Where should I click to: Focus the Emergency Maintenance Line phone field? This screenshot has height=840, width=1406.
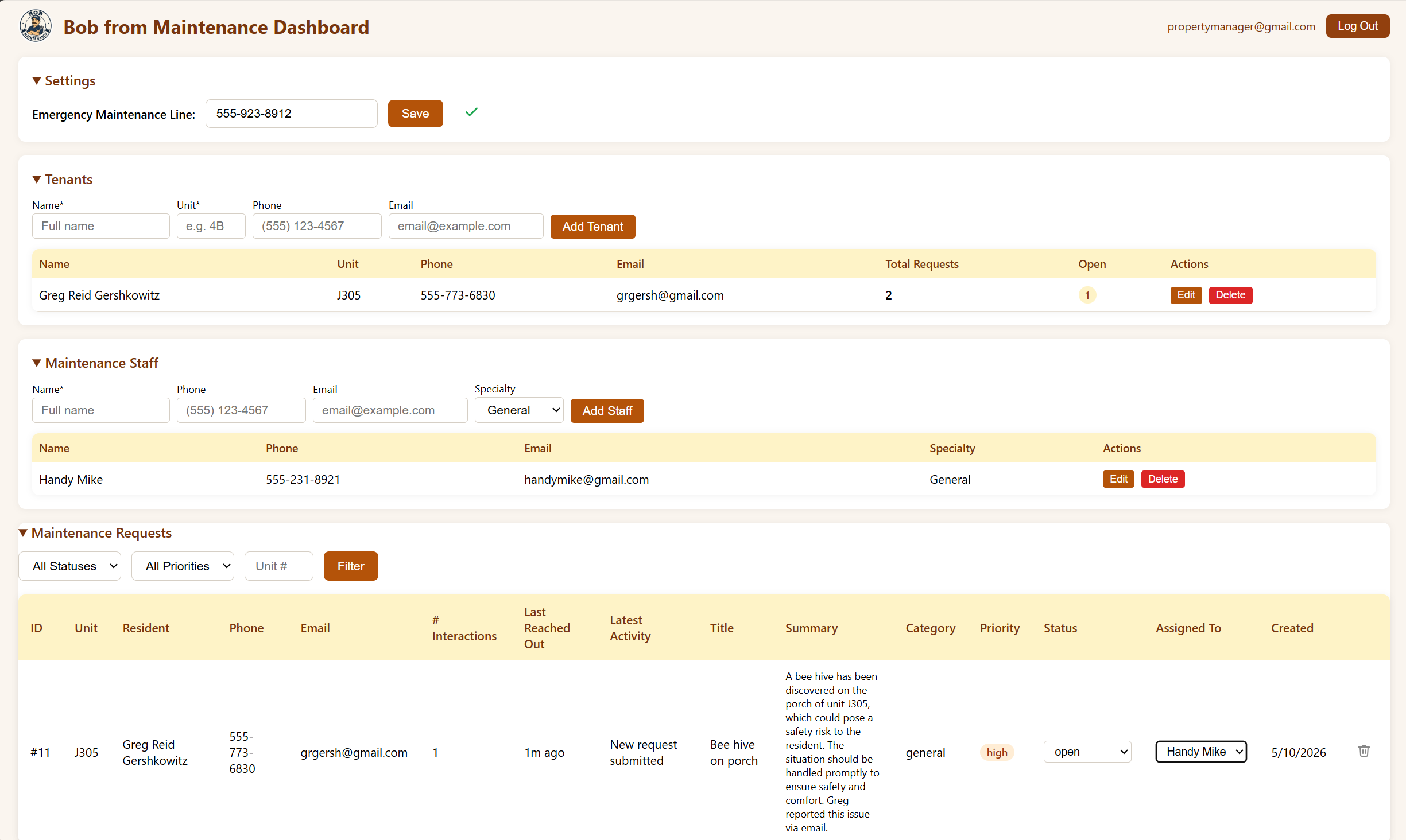point(292,114)
